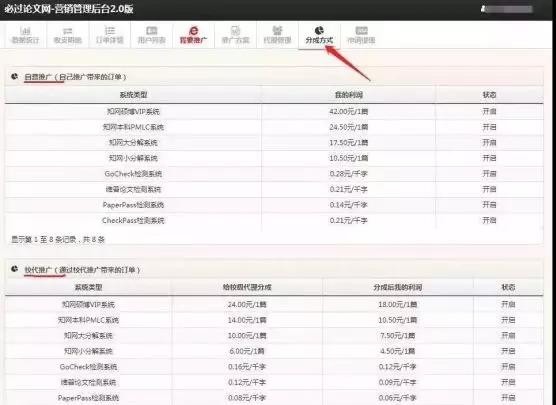Select the 推广方案 tab
556x405 pixels.
tap(235, 35)
